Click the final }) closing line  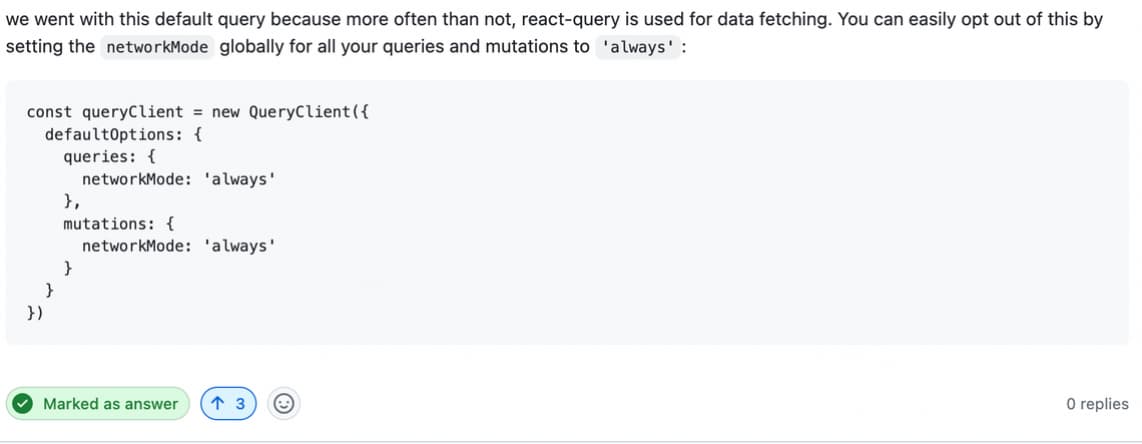[x=35, y=313]
